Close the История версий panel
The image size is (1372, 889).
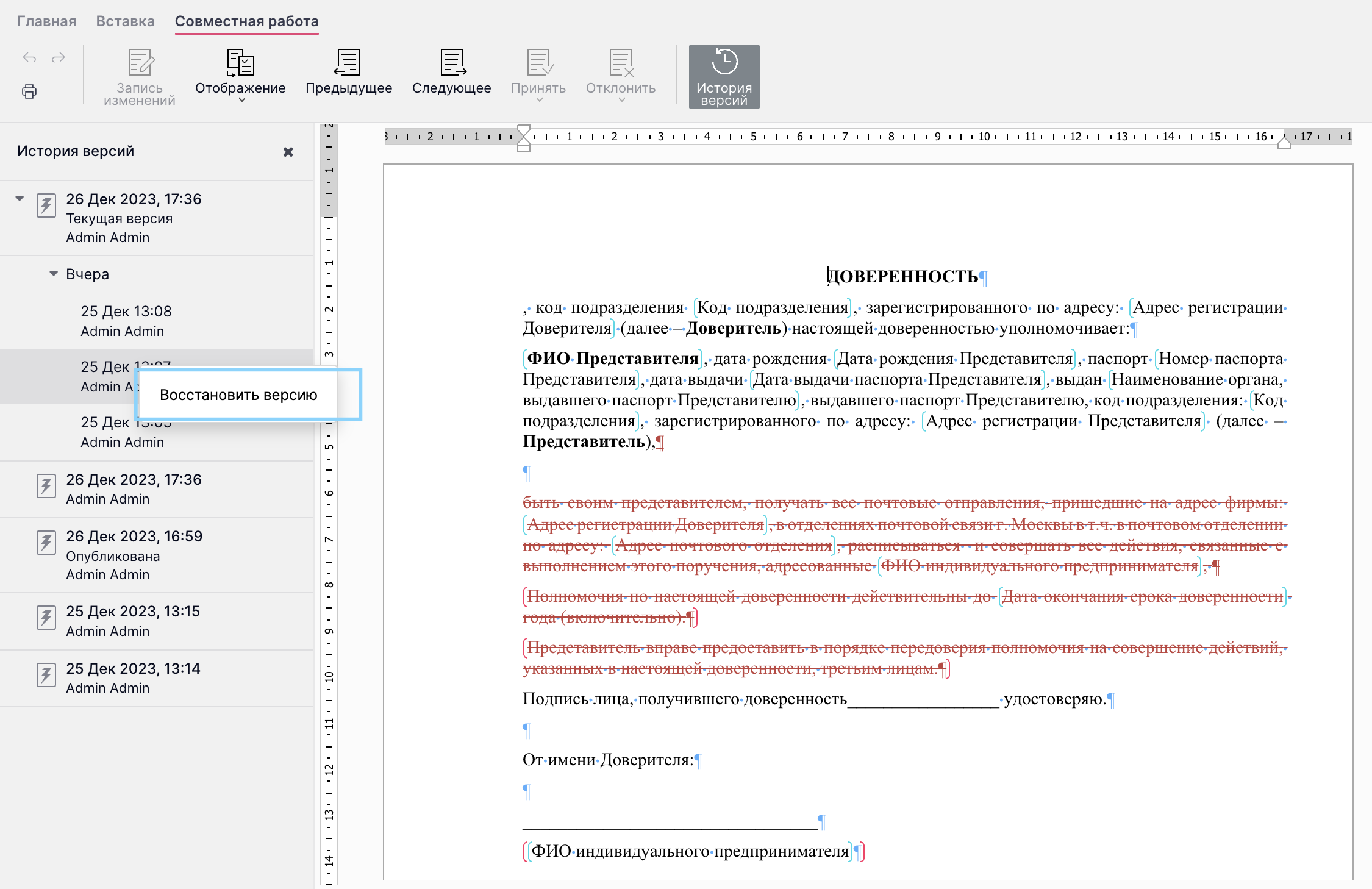[x=288, y=152]
